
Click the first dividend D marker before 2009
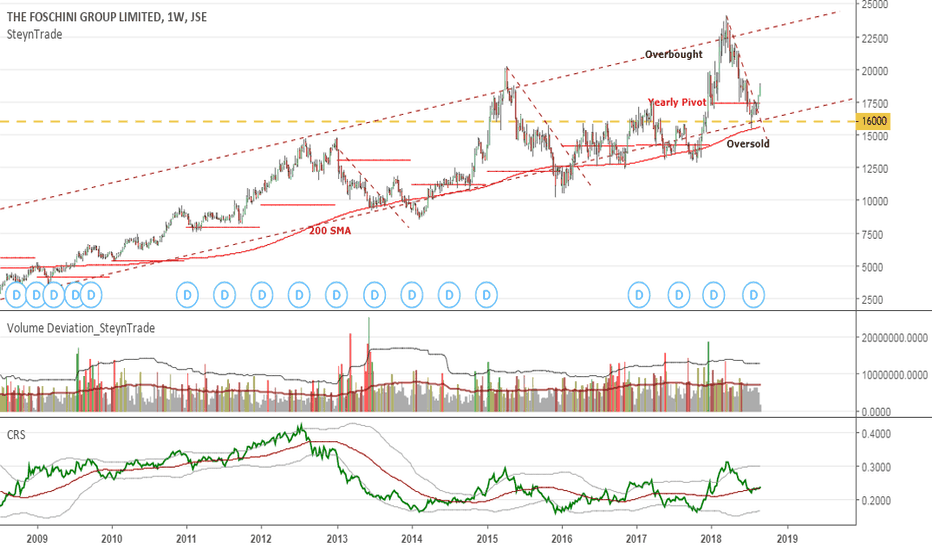tap(16, 295)
